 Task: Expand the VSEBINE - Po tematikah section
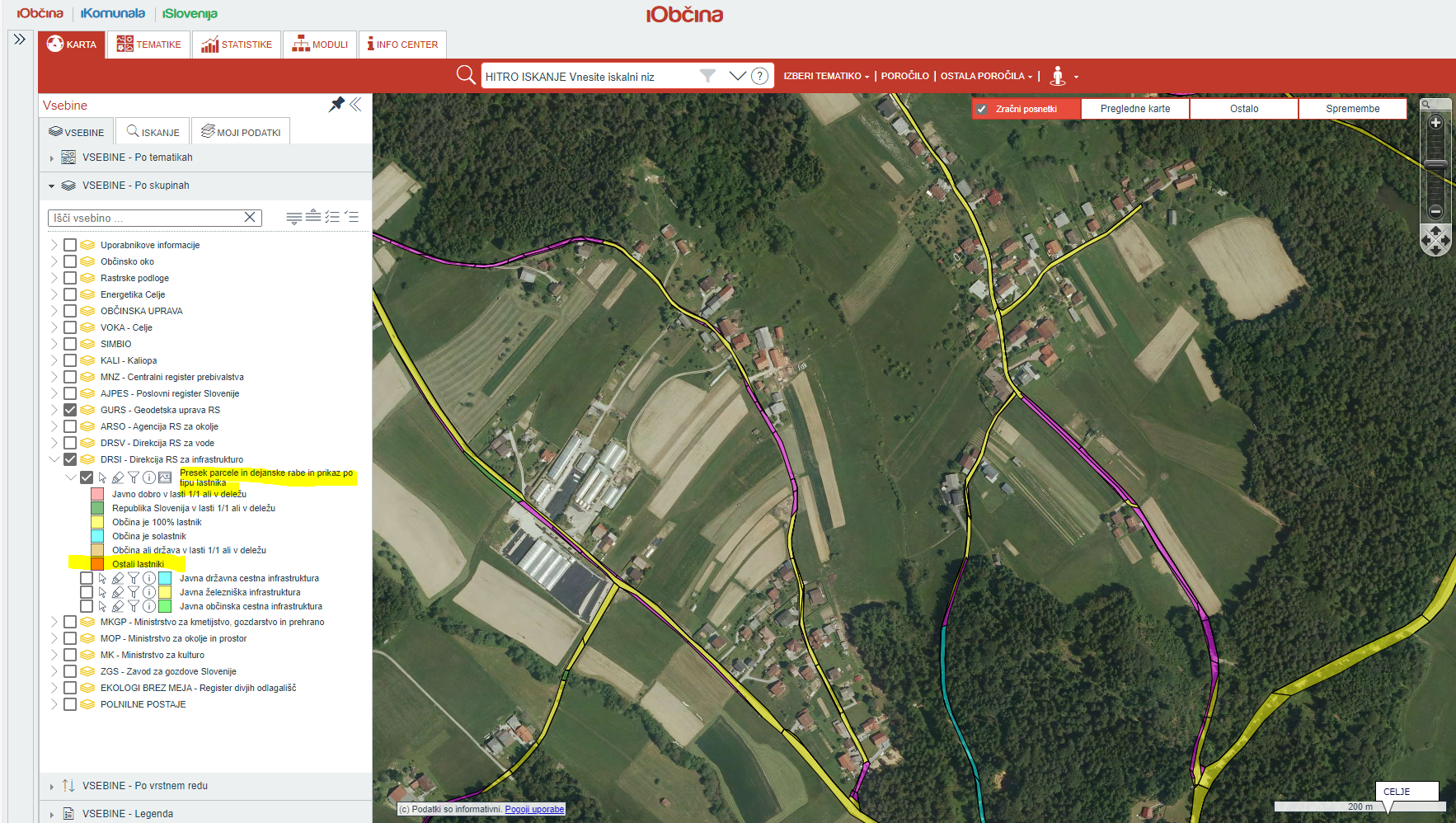coord(51,158)
